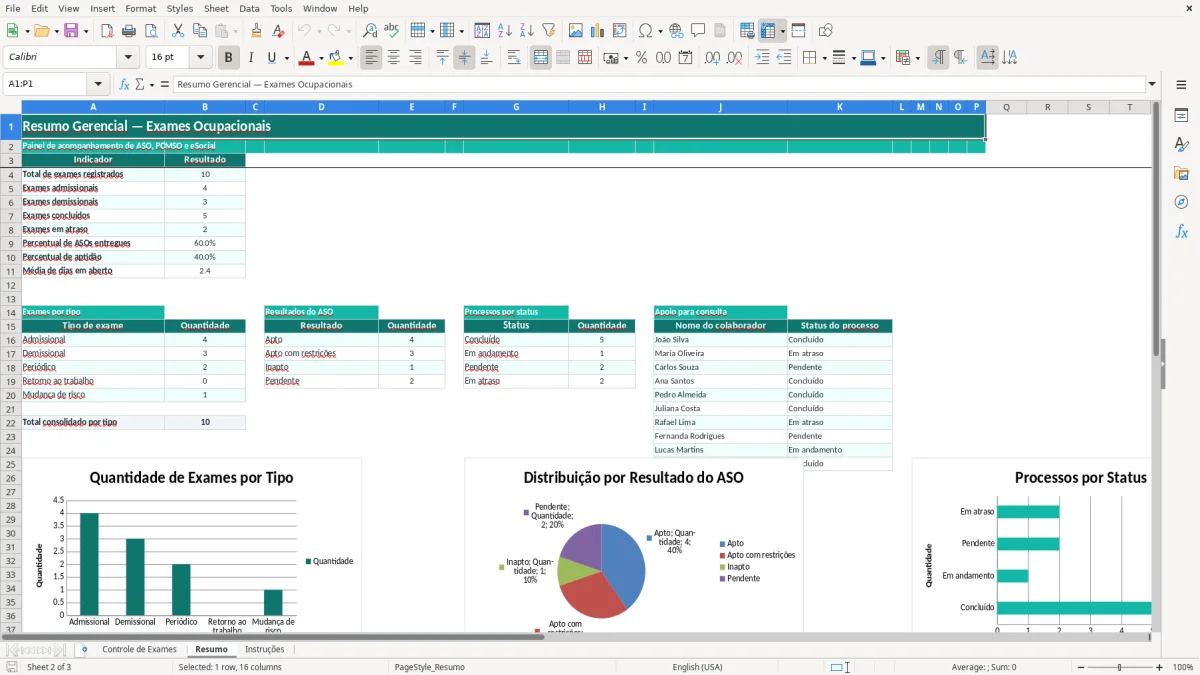Expand the Font Name dropdown
This screenshot has width=1200, height=675.
click(127, 57)
